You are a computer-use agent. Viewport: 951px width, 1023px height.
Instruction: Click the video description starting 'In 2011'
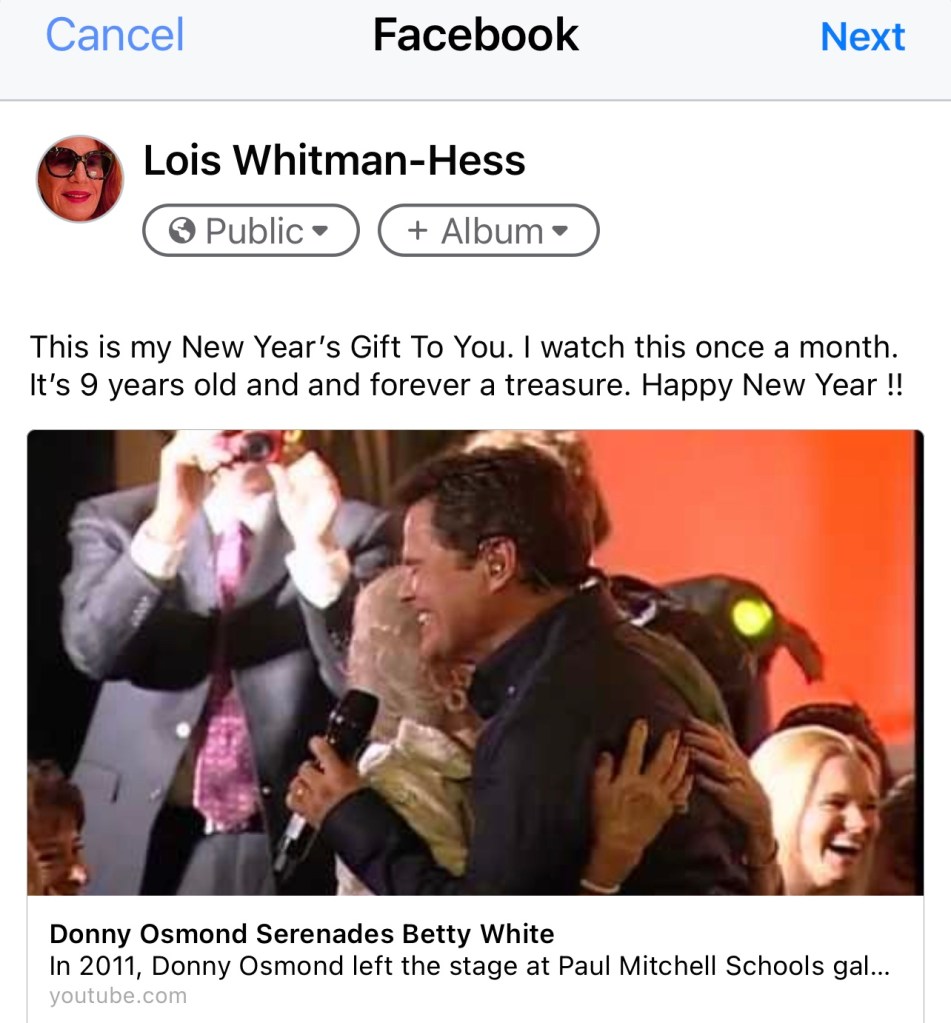(x=470, y=966)
